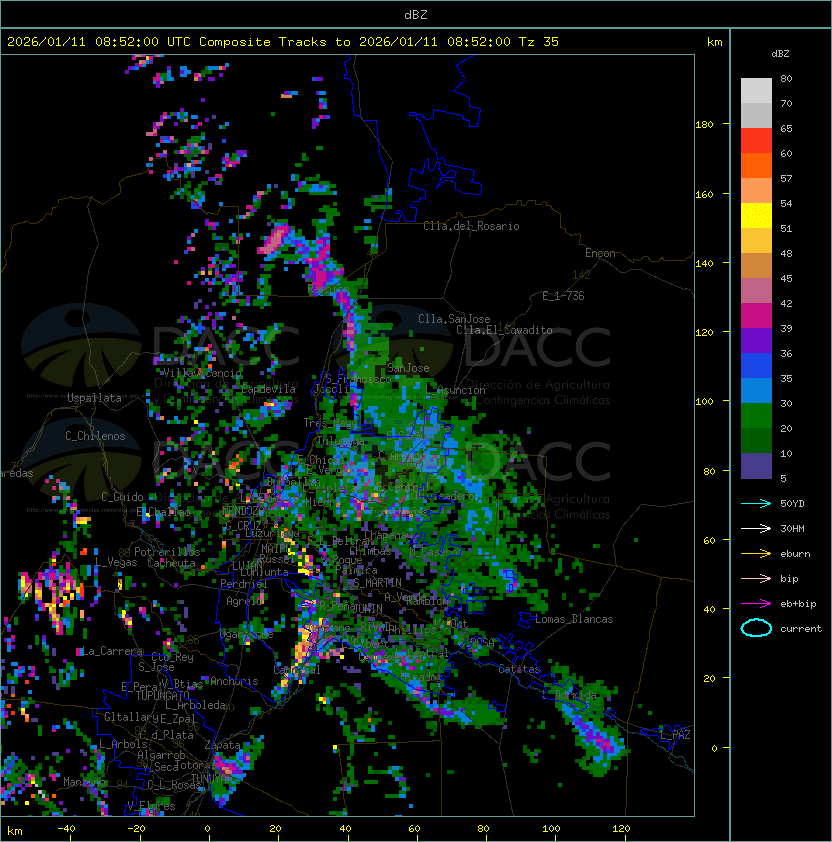Click the C_Guido map label
The width and height of the screenshot is (832, 842).
tap(122, 497)
